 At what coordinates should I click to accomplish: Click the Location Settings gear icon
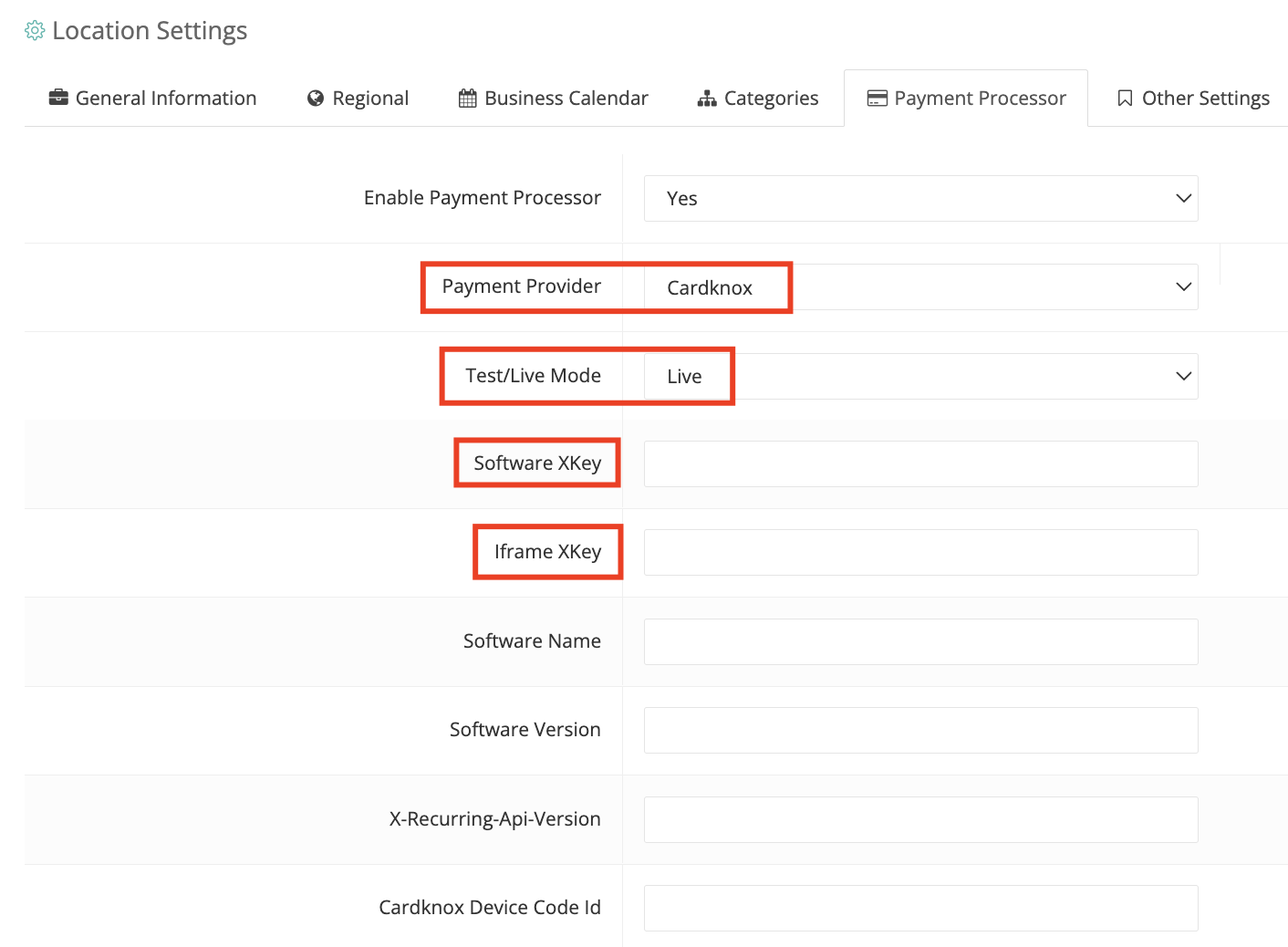click(35, 31)
